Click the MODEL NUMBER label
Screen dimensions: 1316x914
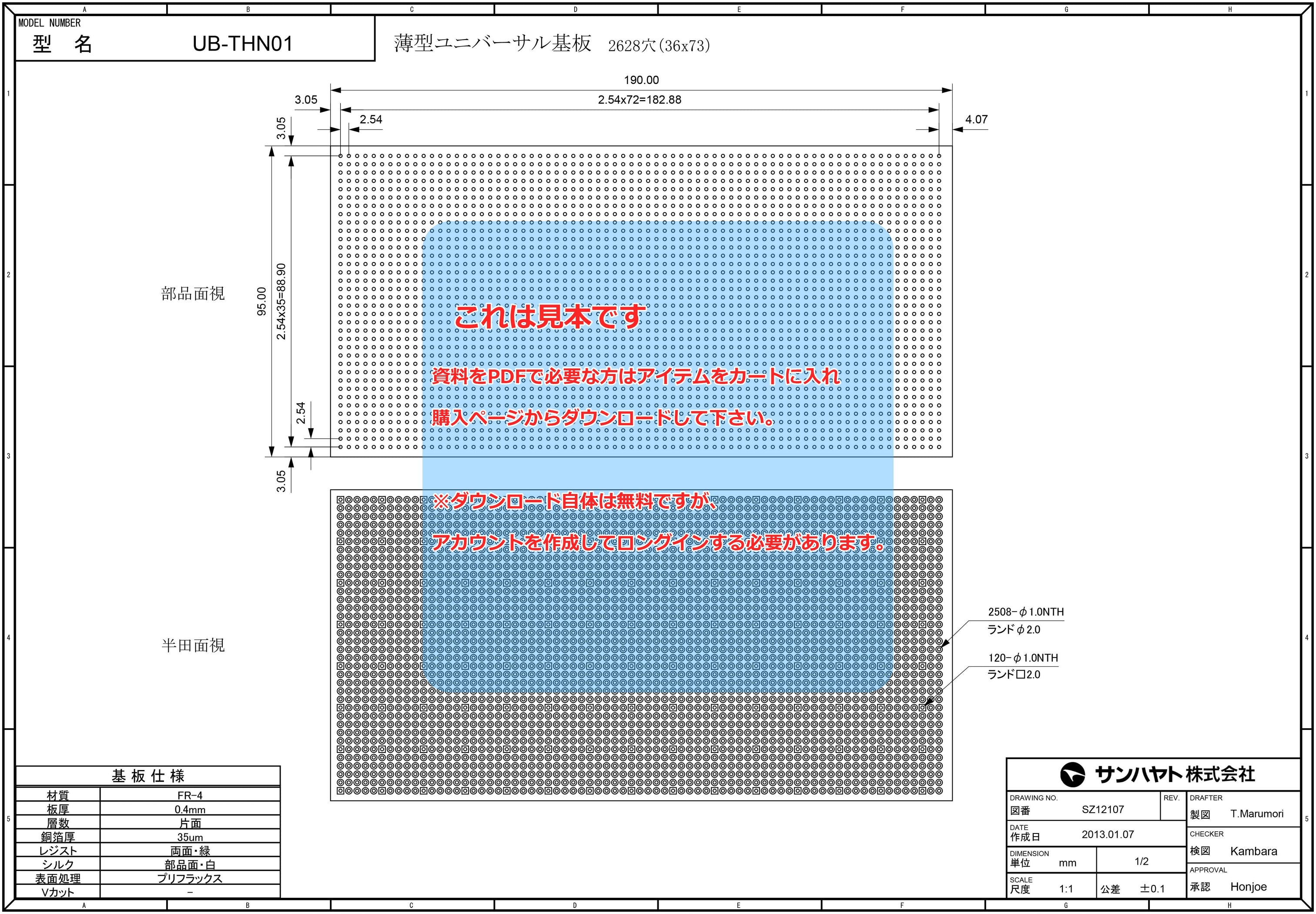(49, 23)
